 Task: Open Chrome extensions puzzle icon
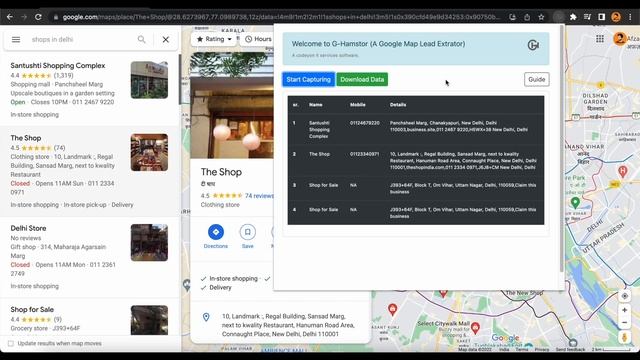coord(573,17)
